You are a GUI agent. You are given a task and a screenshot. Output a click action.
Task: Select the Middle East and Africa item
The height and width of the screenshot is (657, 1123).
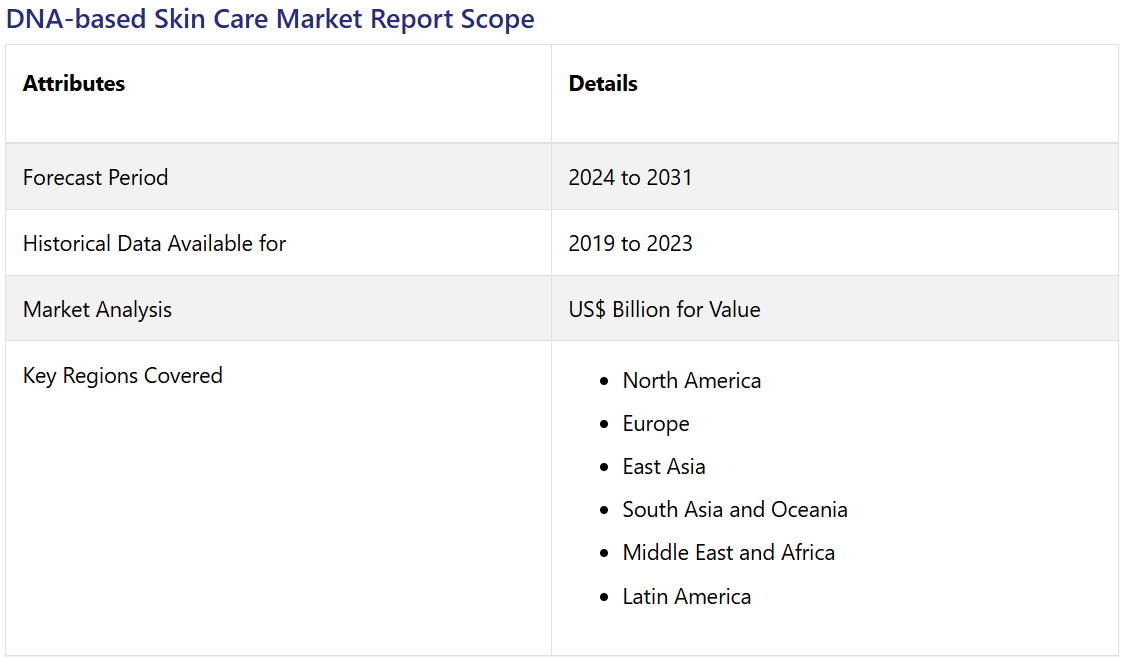pyautogui.click(x=728, y=553)
